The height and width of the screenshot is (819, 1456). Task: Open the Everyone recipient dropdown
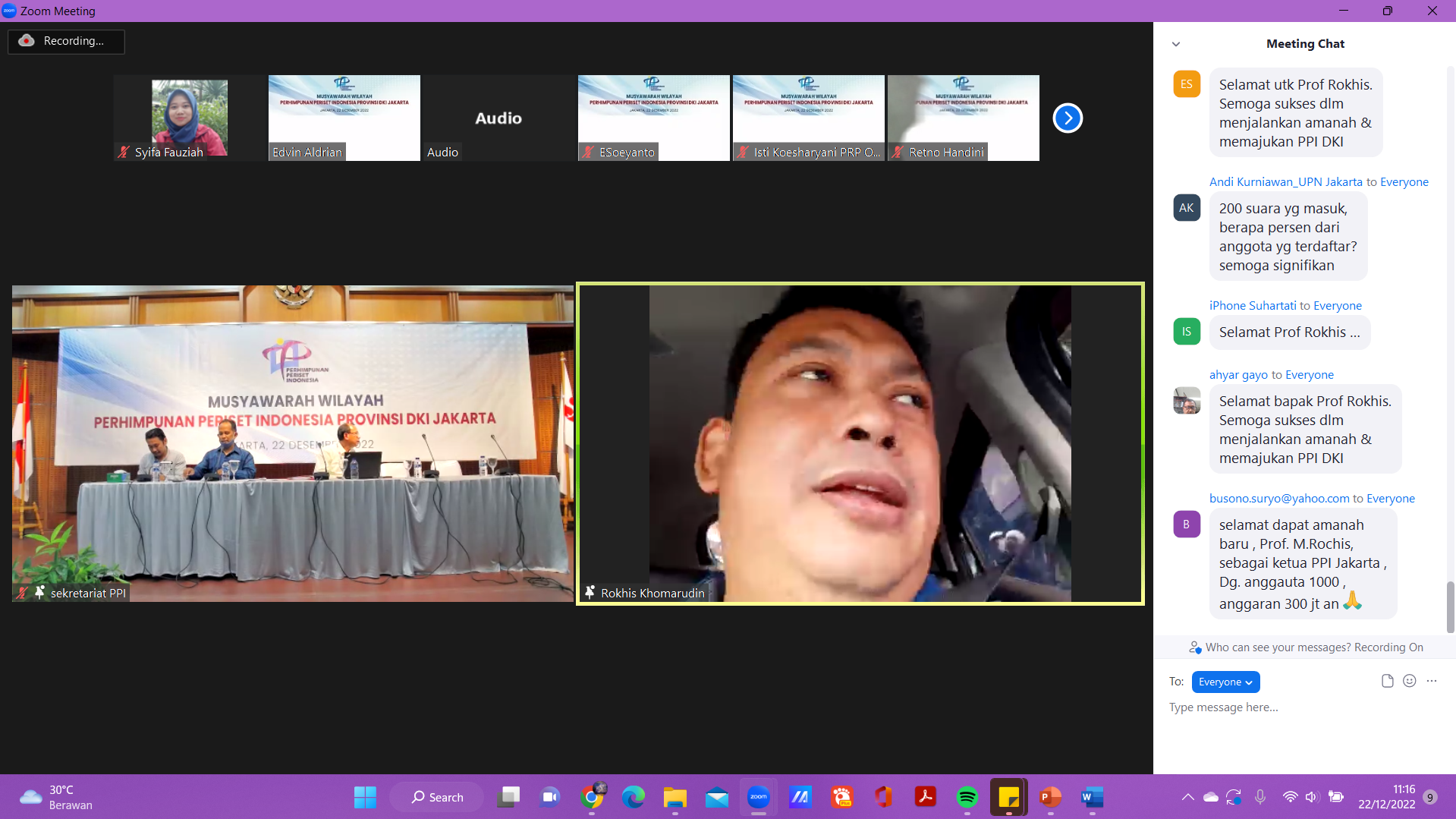click(1225, 682)
